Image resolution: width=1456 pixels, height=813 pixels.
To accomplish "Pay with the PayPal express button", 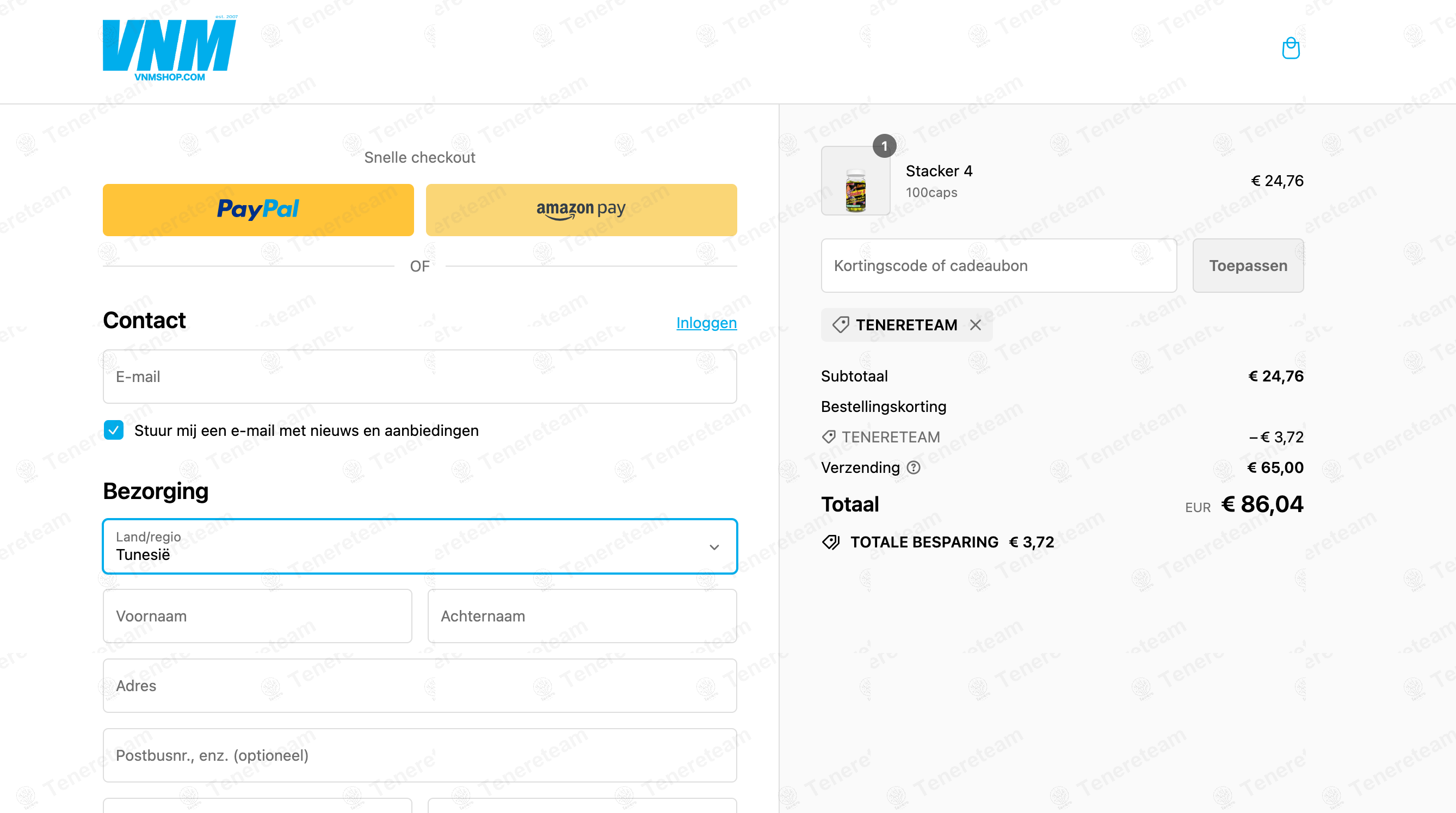I will [258, 210].
